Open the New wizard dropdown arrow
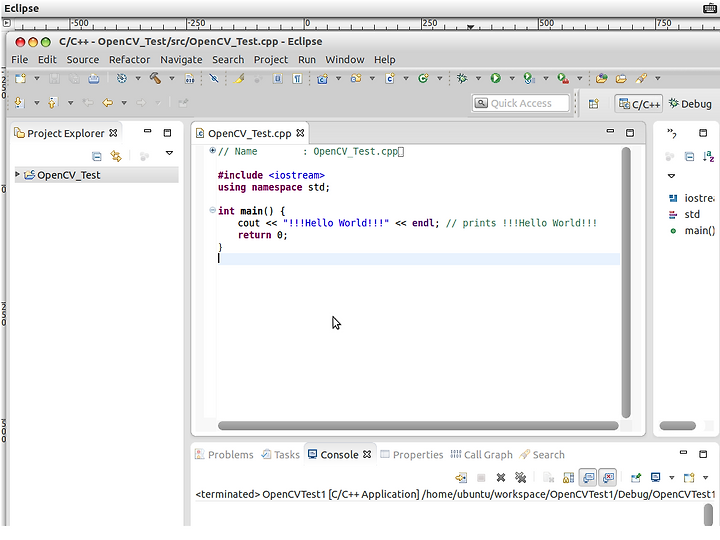Screen dimensions: 720x540 click(x=37, y=79)
